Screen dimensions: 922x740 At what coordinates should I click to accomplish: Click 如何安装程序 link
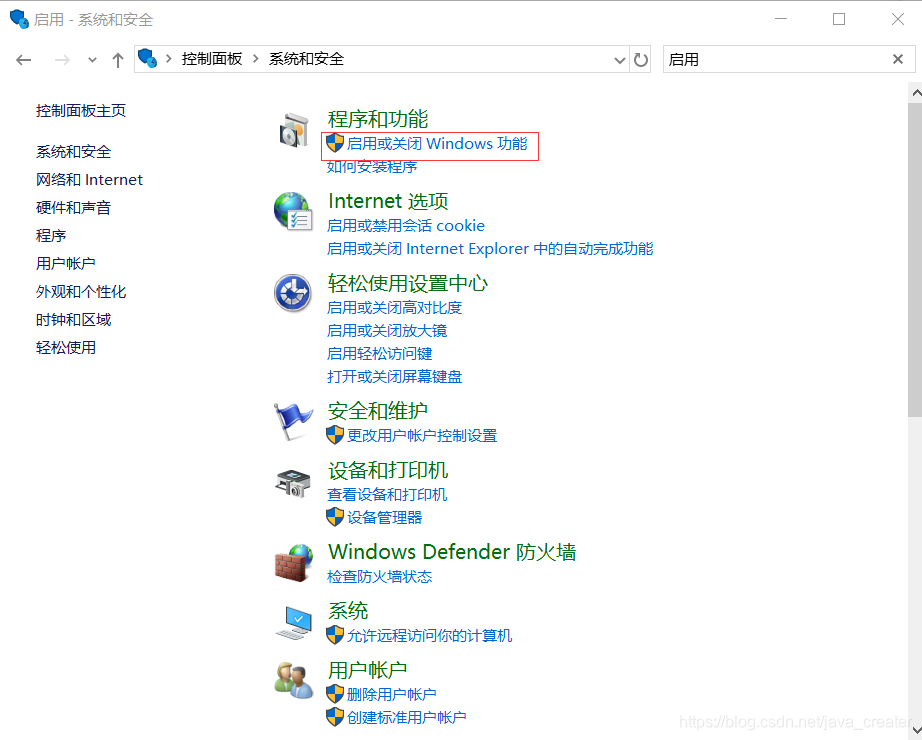pos(372,166)
